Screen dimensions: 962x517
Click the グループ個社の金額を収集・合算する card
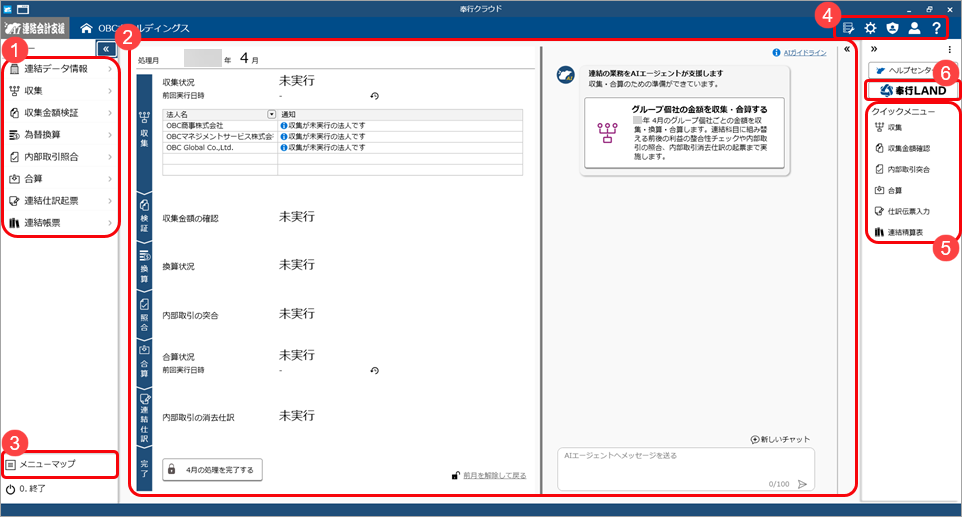coord(684,132)
